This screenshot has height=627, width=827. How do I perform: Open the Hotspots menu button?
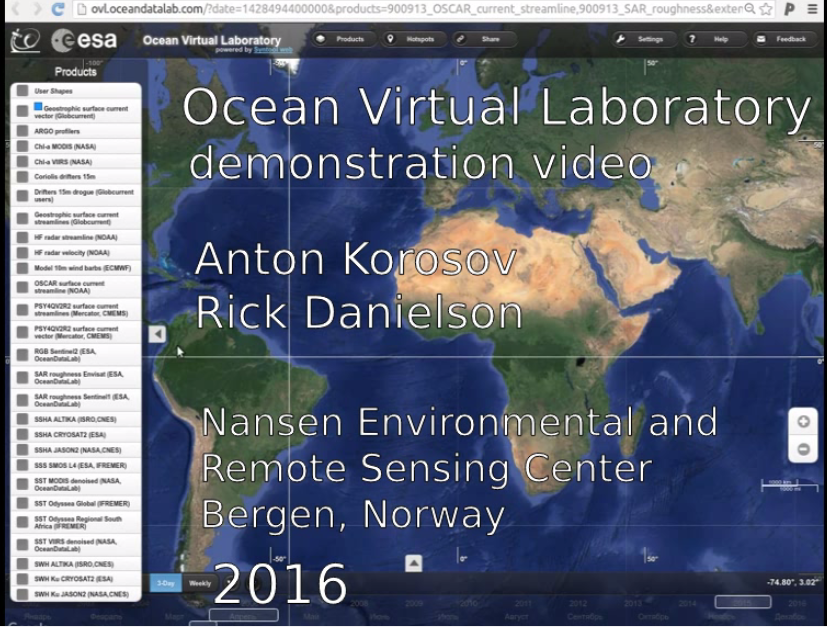[x=414, y=39]
